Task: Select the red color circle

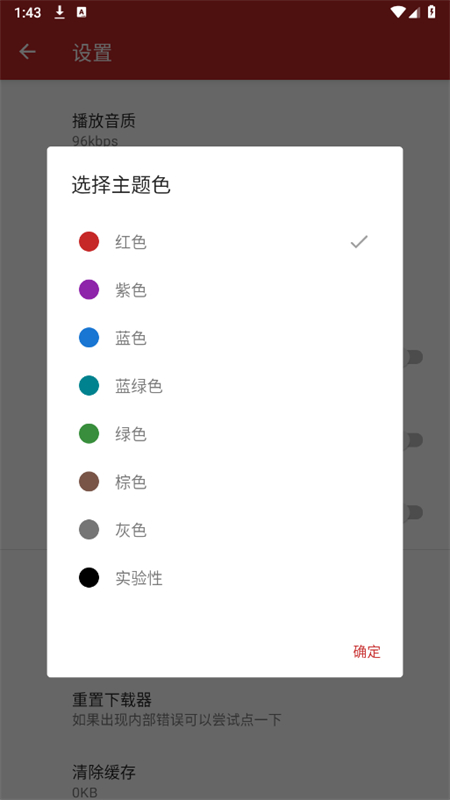Action: pyautogui.click(x=89, y=242)
